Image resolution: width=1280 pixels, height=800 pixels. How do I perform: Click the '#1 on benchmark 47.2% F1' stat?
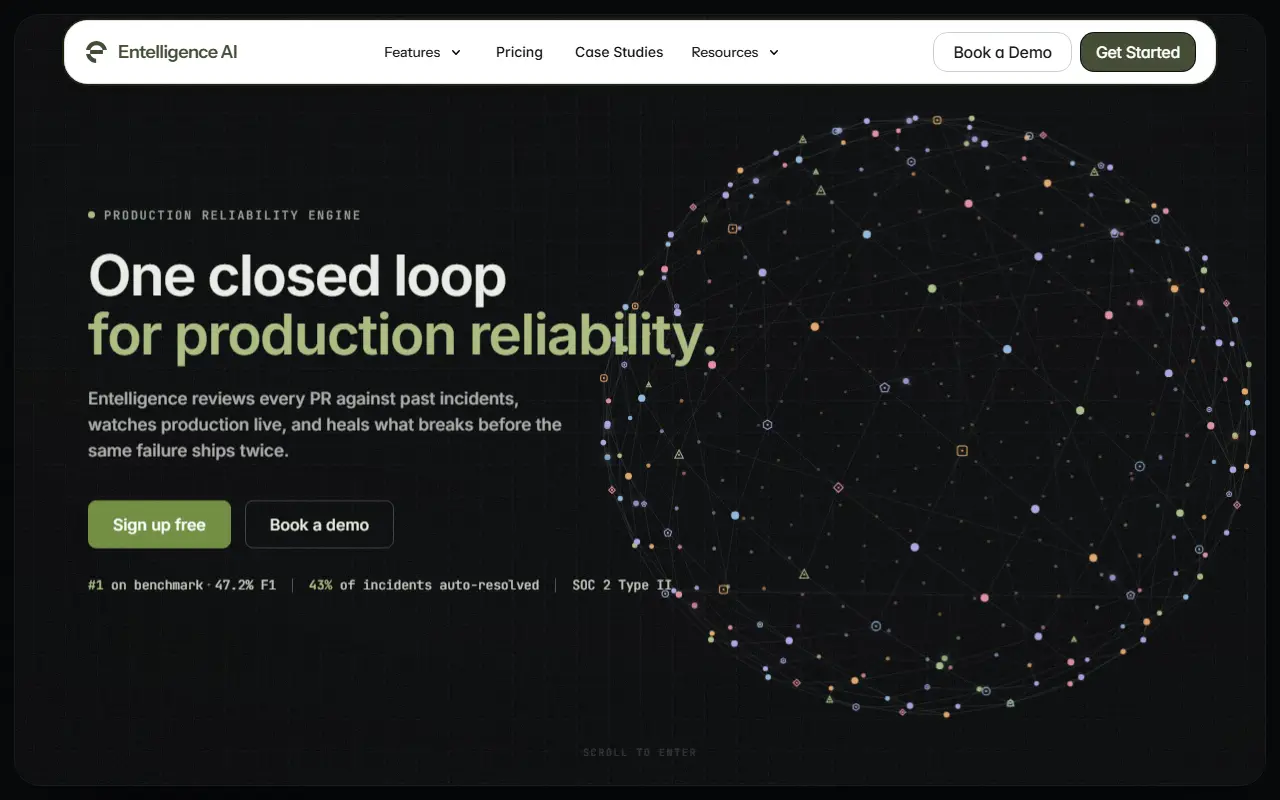click(182, 585)
